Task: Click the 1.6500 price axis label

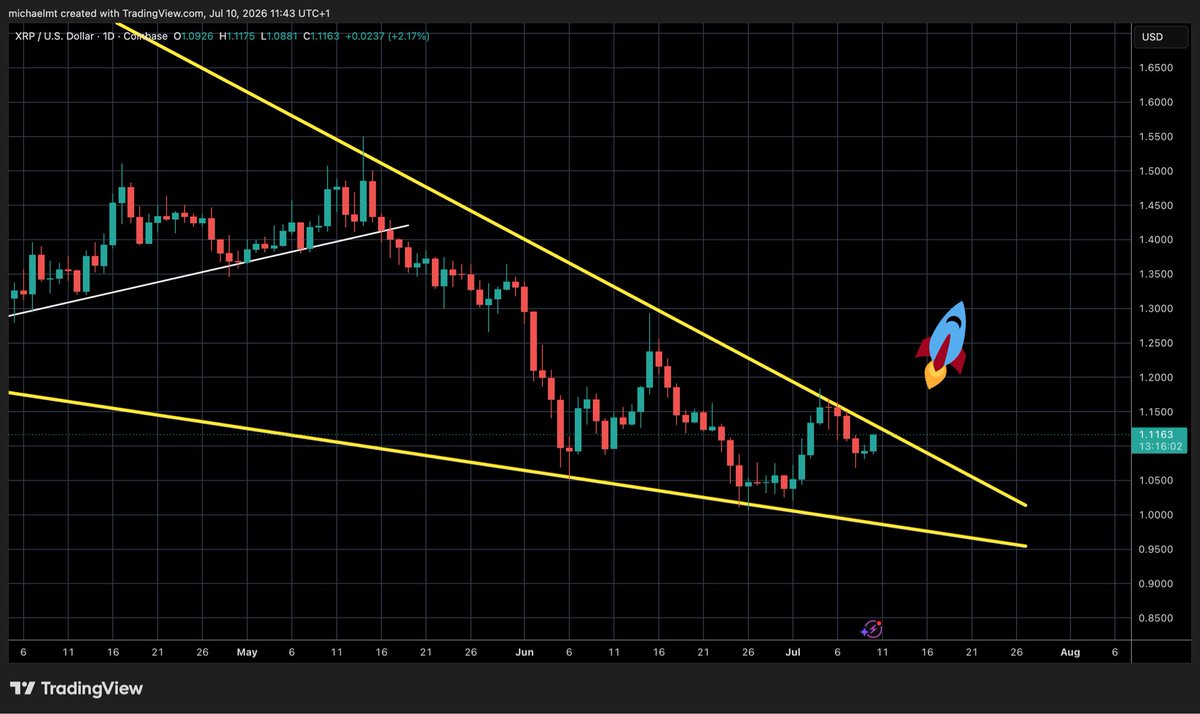Action: pyautogui.click(x=1157, y=68)
